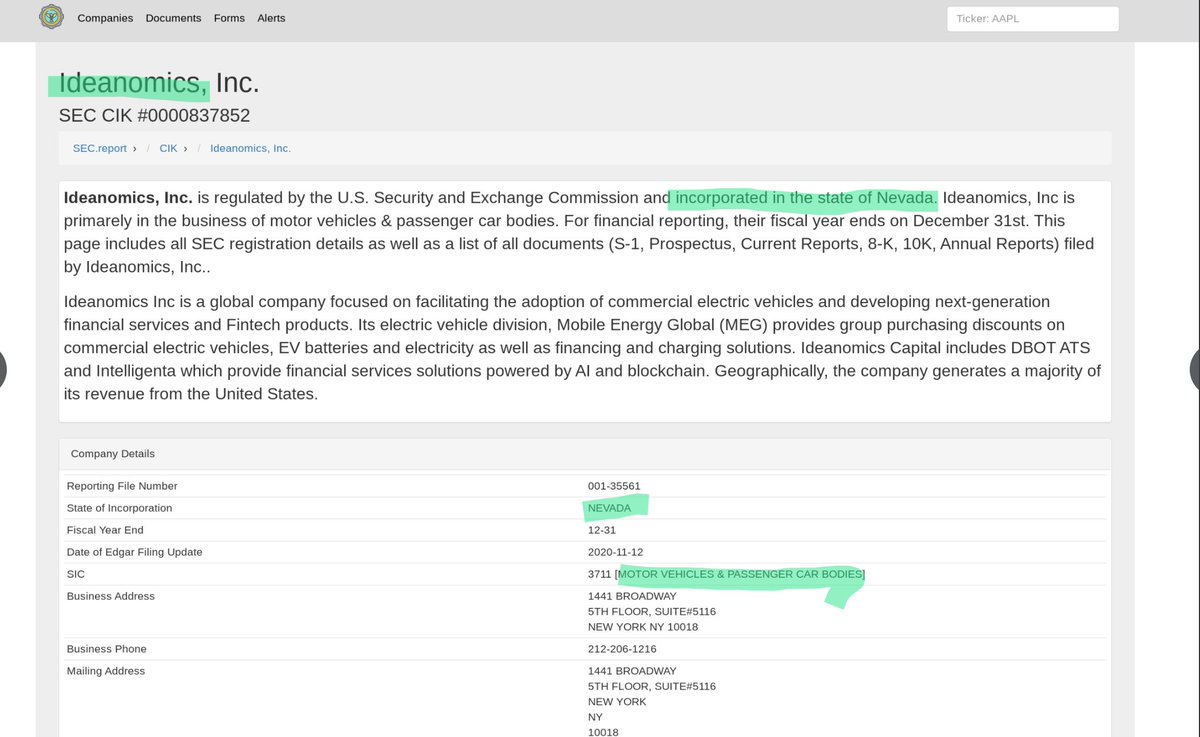Open the Alerts menu item
The height and width of the screenshot is (737, 1200).
(x=271, y=18)
